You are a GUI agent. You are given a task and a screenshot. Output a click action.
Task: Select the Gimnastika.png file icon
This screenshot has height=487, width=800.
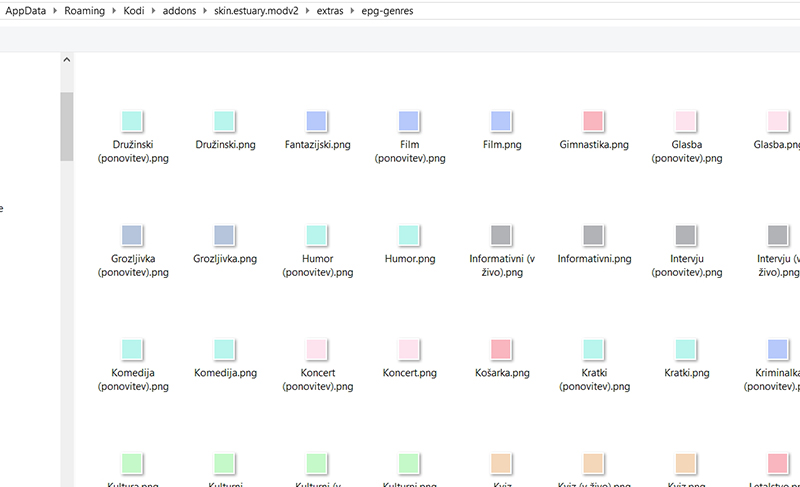pyautogui.click(x=594, y=121)
